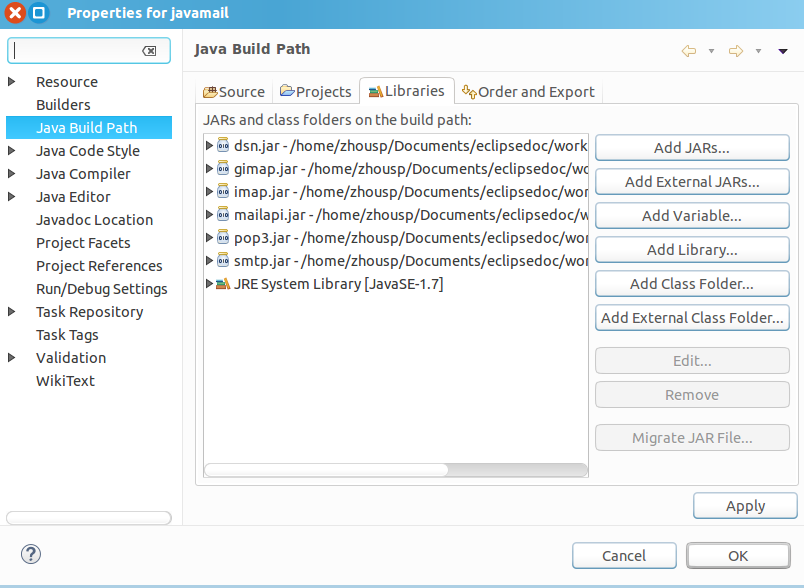
Task: Expand the pop3.jar entry
Action: point(209,237)
